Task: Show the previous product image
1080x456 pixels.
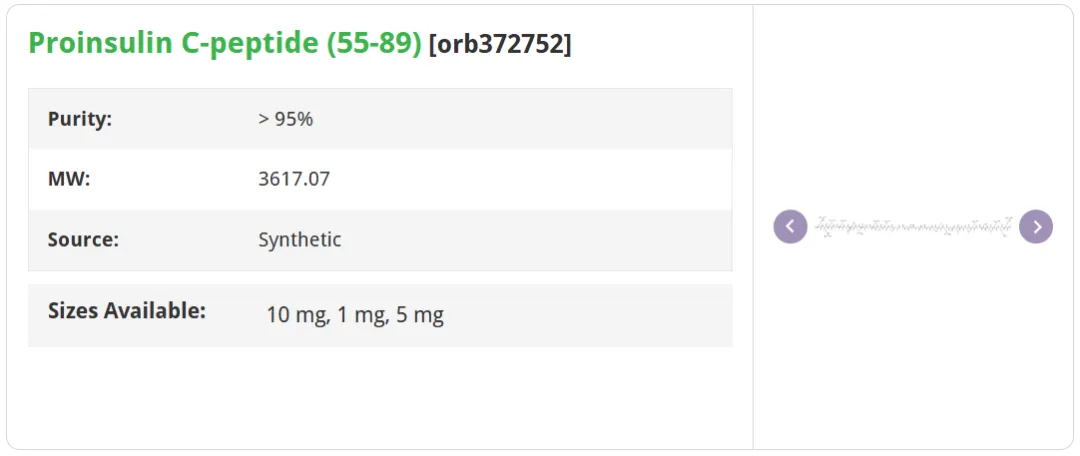Action: pyautogui.click(x=790, y=226)
